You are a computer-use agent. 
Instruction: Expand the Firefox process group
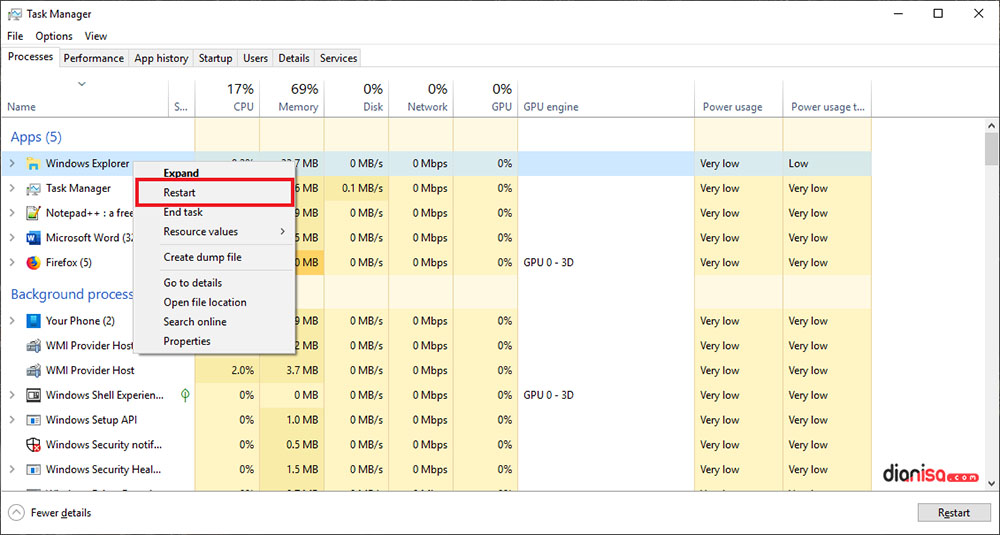[x=12, y=263]
